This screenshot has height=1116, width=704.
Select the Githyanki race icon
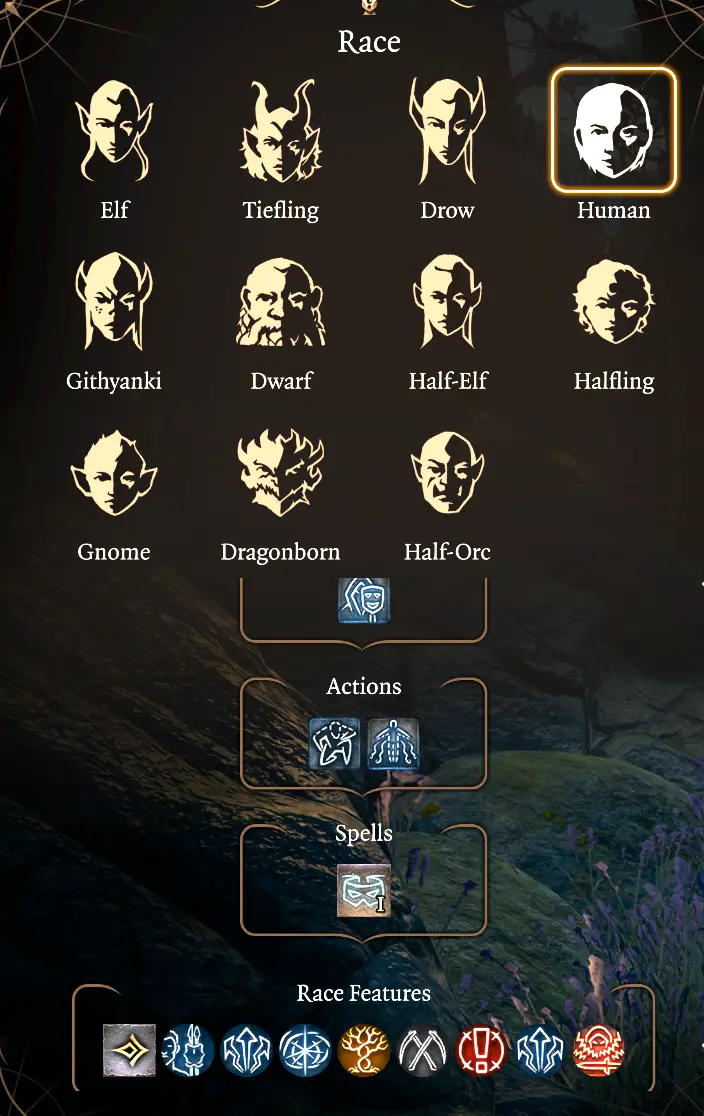tap(114, 302)
